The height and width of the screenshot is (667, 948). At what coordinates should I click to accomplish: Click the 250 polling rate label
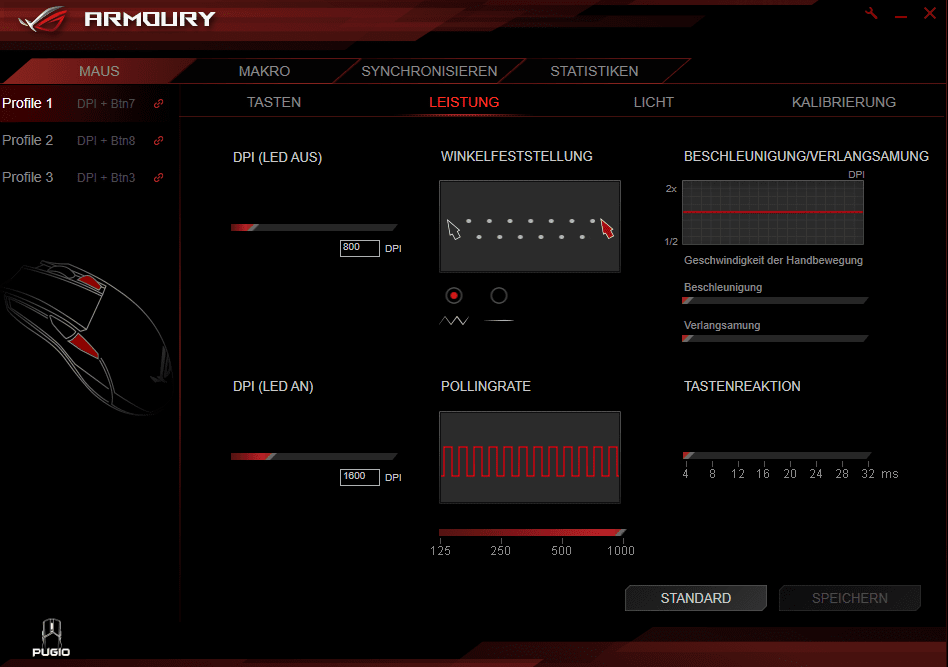tap(501, 551)
